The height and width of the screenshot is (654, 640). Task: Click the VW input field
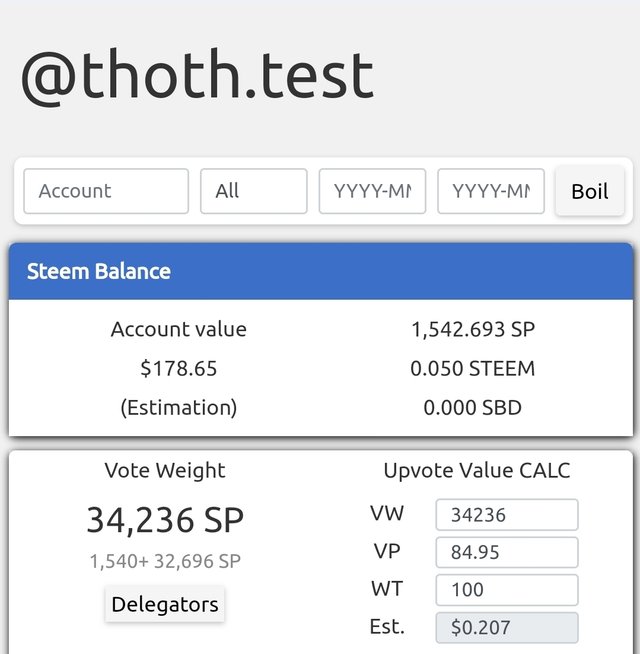(507, 515)
